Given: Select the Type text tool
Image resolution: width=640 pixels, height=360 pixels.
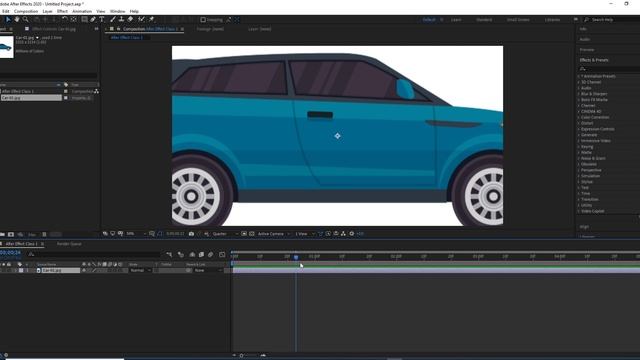Looking at the screenshot, I should [x=102, y=20].
